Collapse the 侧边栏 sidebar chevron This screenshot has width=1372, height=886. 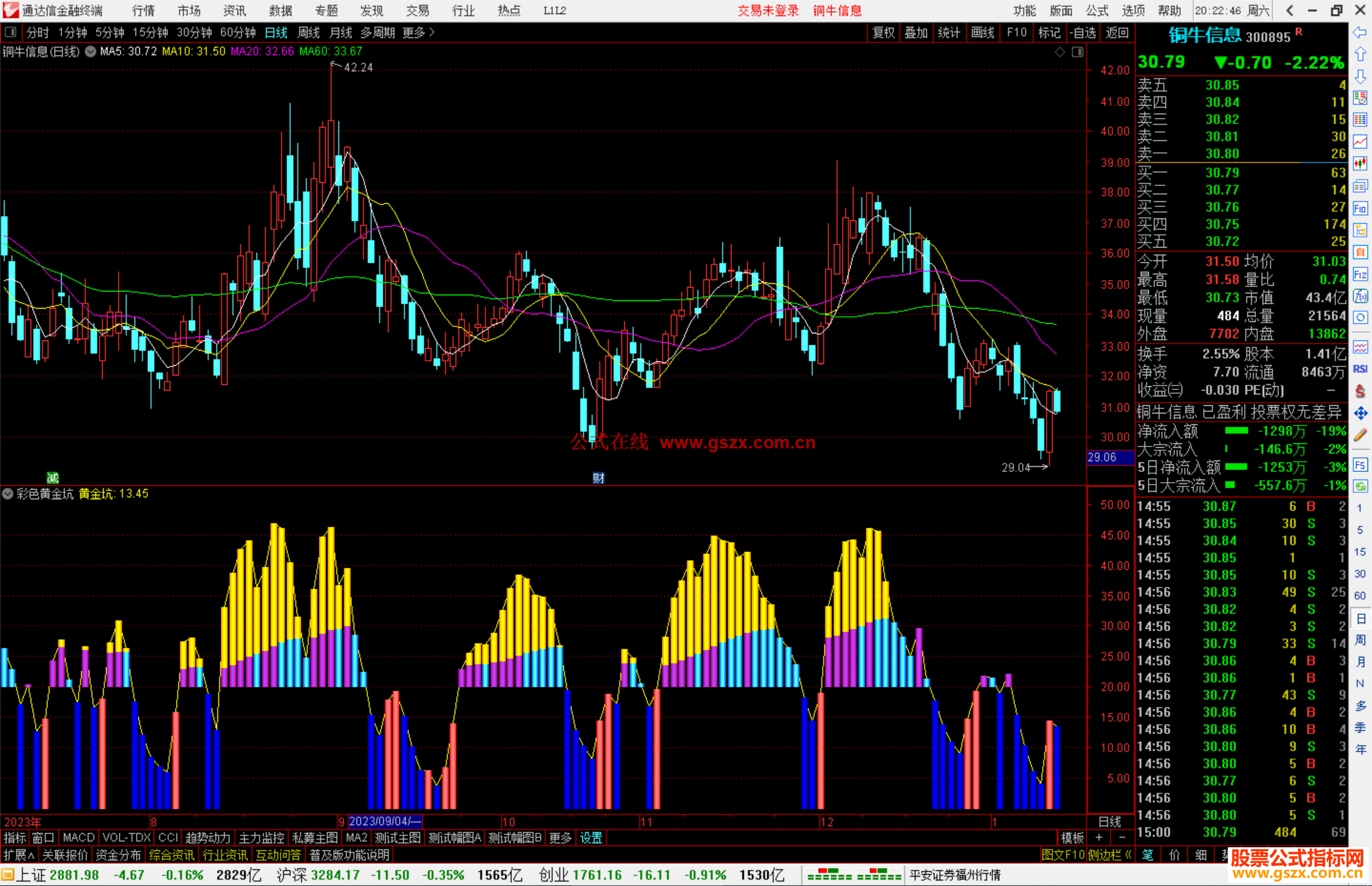pyautogui.click(x=1128, y=855)
